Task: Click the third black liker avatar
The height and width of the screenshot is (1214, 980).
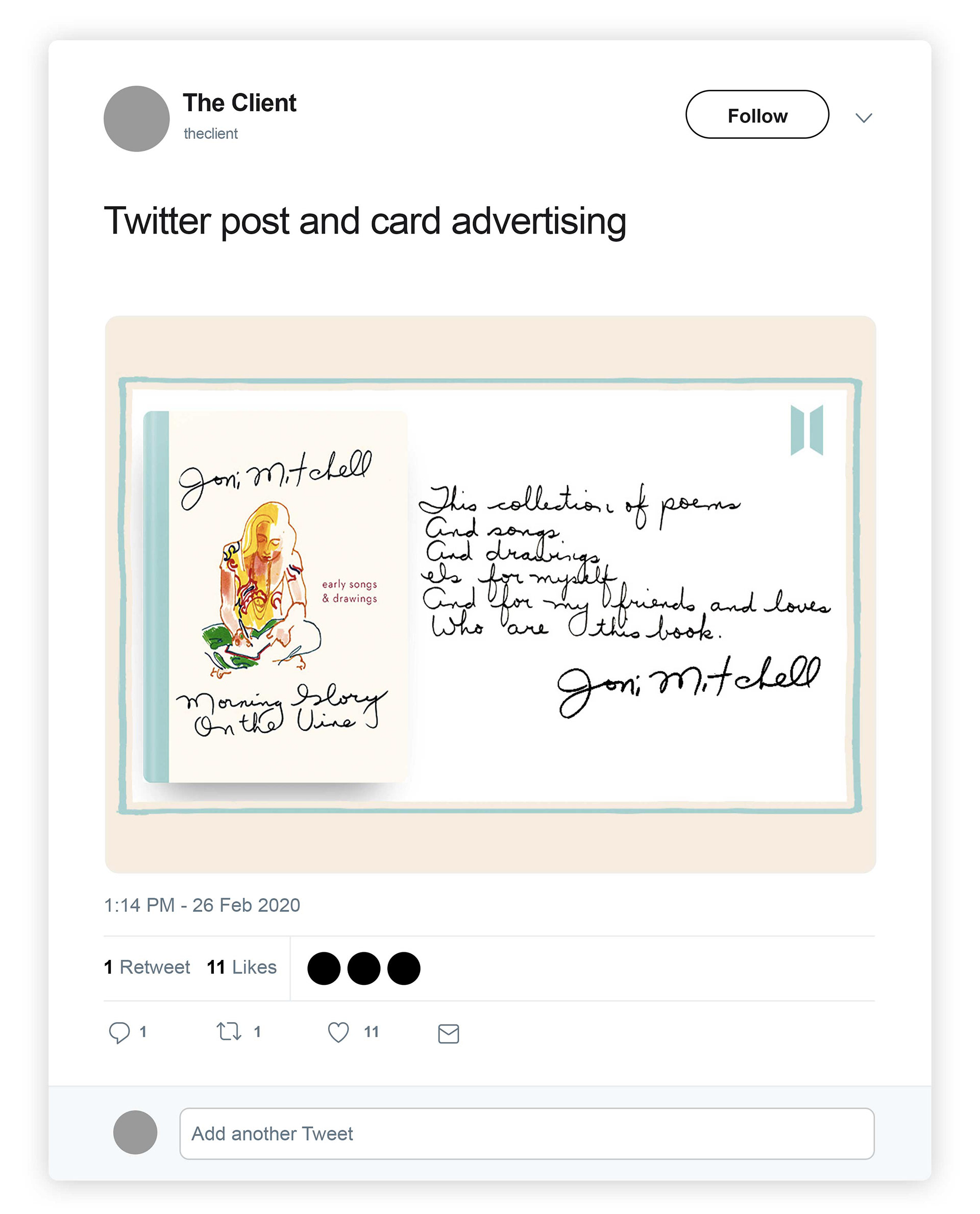Action: 404,969
